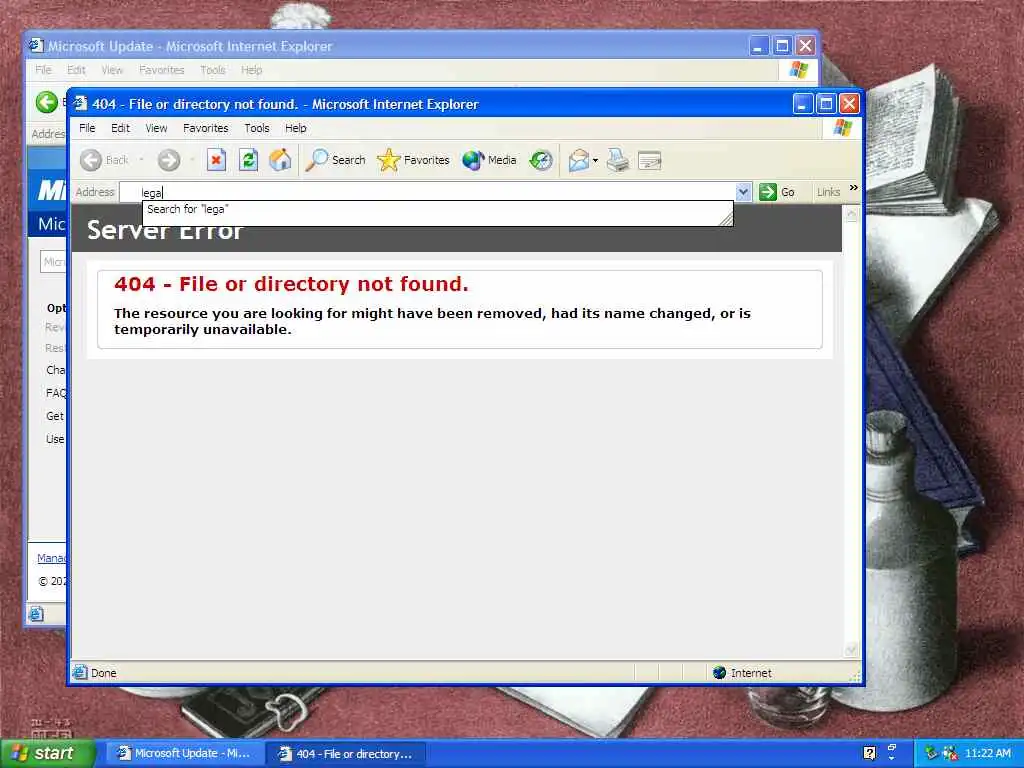
Task: Open the Tools menu in the 404 window
Action: coord(257,128)
